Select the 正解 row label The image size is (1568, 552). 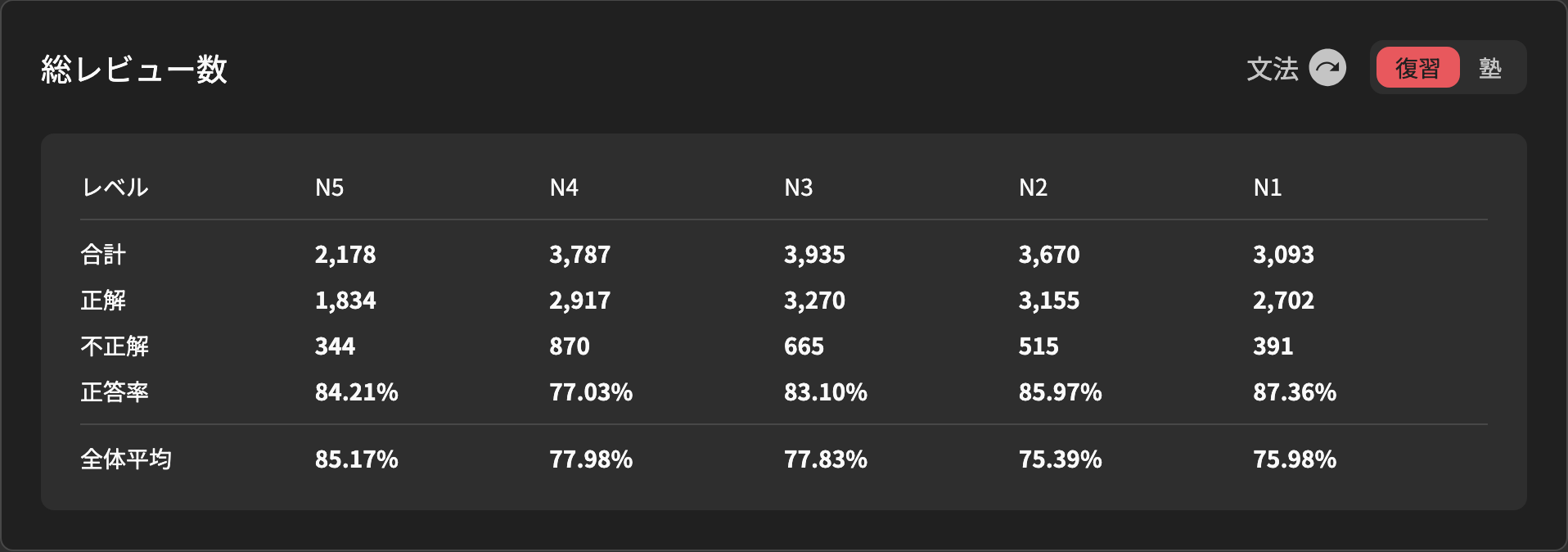pos(103,301)
